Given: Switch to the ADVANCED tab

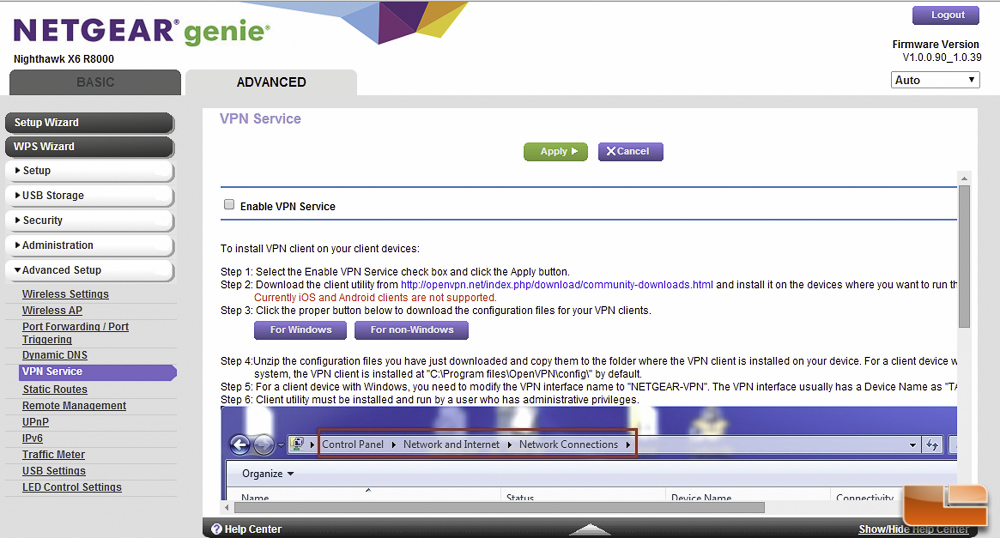Looking at the screenshot, I should (271, 82).
